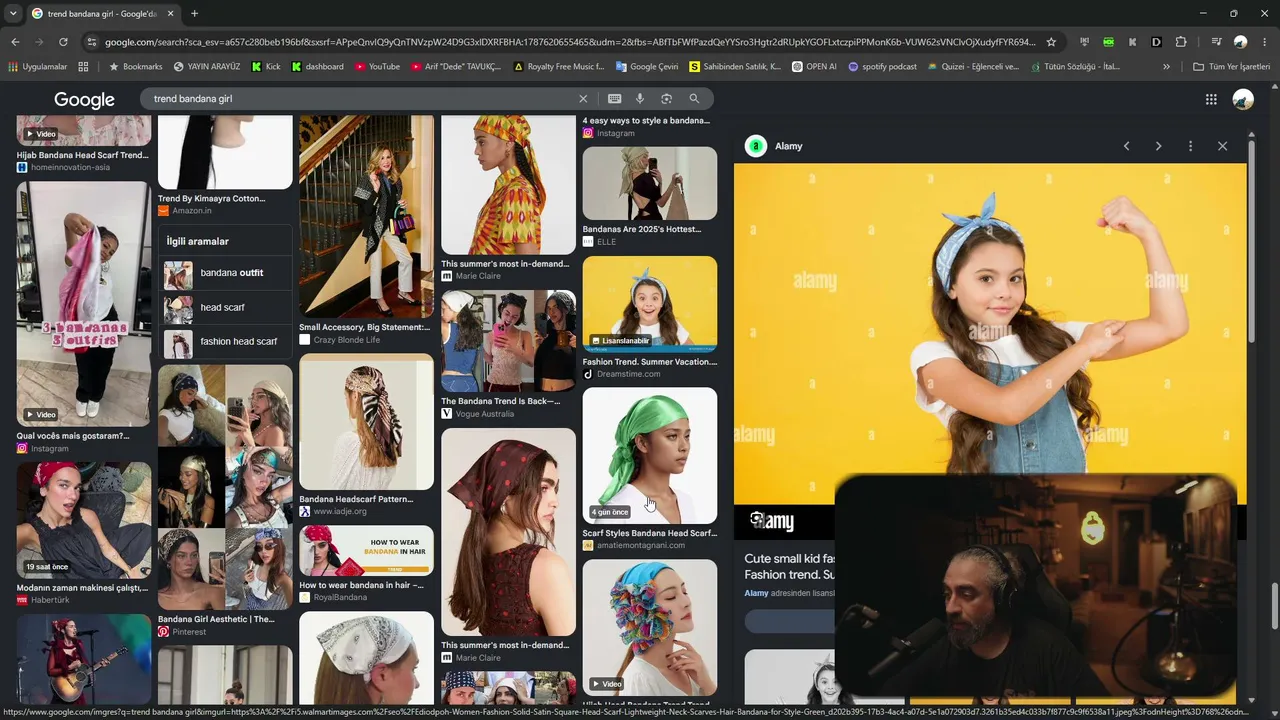Open the Royalty Free Music bookmark
This screenshot has width=1280, height=720.
558,67
